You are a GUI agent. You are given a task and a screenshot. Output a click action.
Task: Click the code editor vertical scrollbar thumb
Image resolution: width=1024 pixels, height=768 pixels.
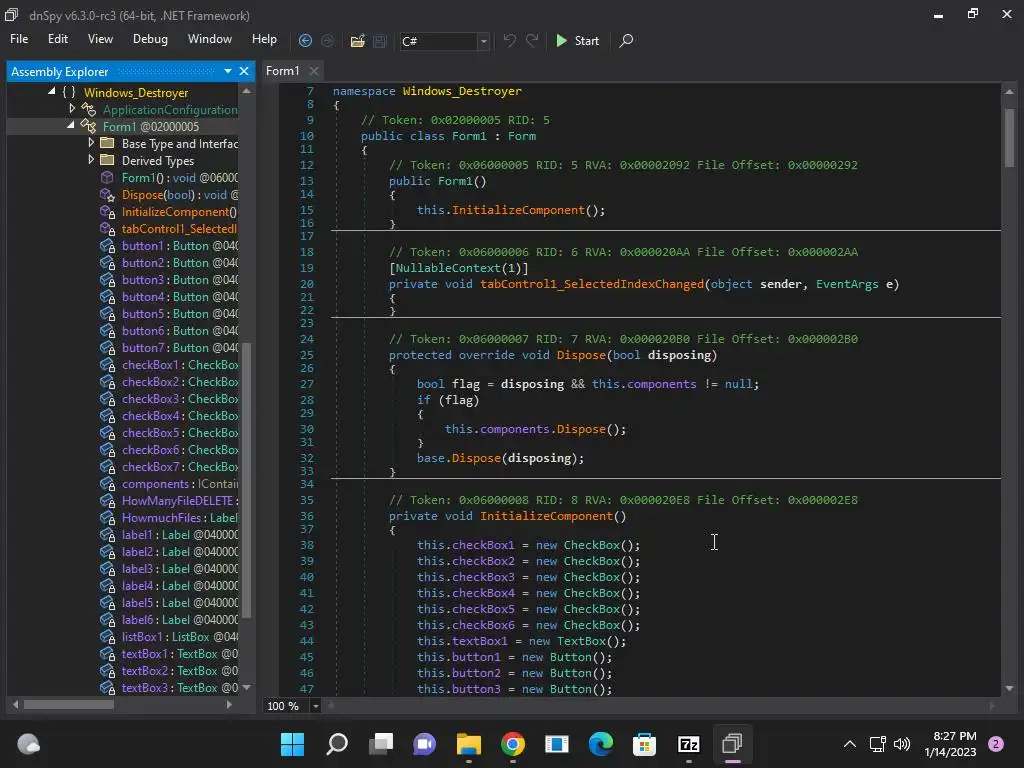click(1009, 138)
